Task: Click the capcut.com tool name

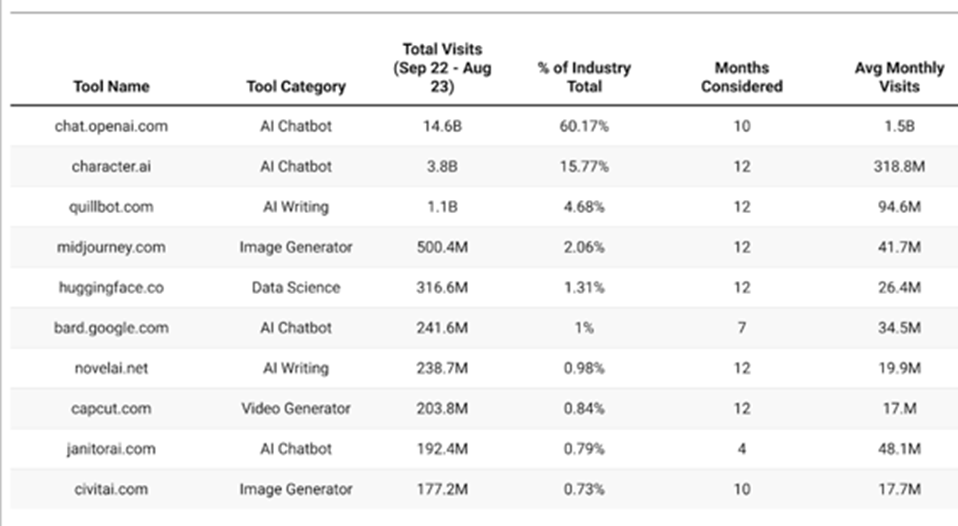Action: pos(110,408)
